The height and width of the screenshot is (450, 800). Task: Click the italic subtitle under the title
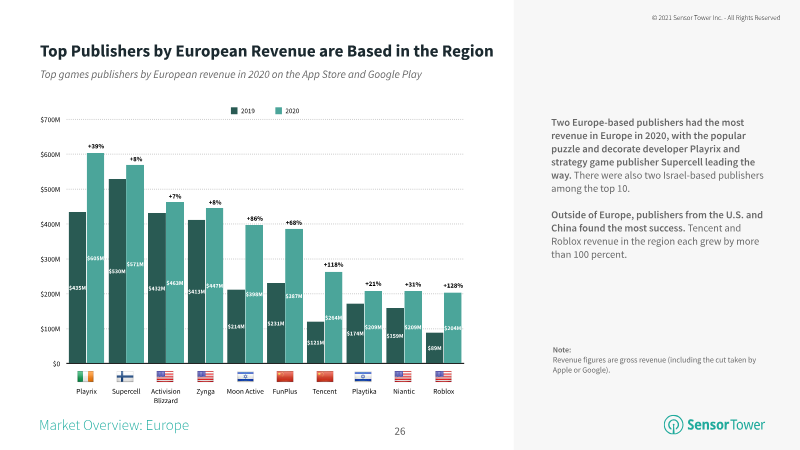pyautogui.click(x=231, y=74)
